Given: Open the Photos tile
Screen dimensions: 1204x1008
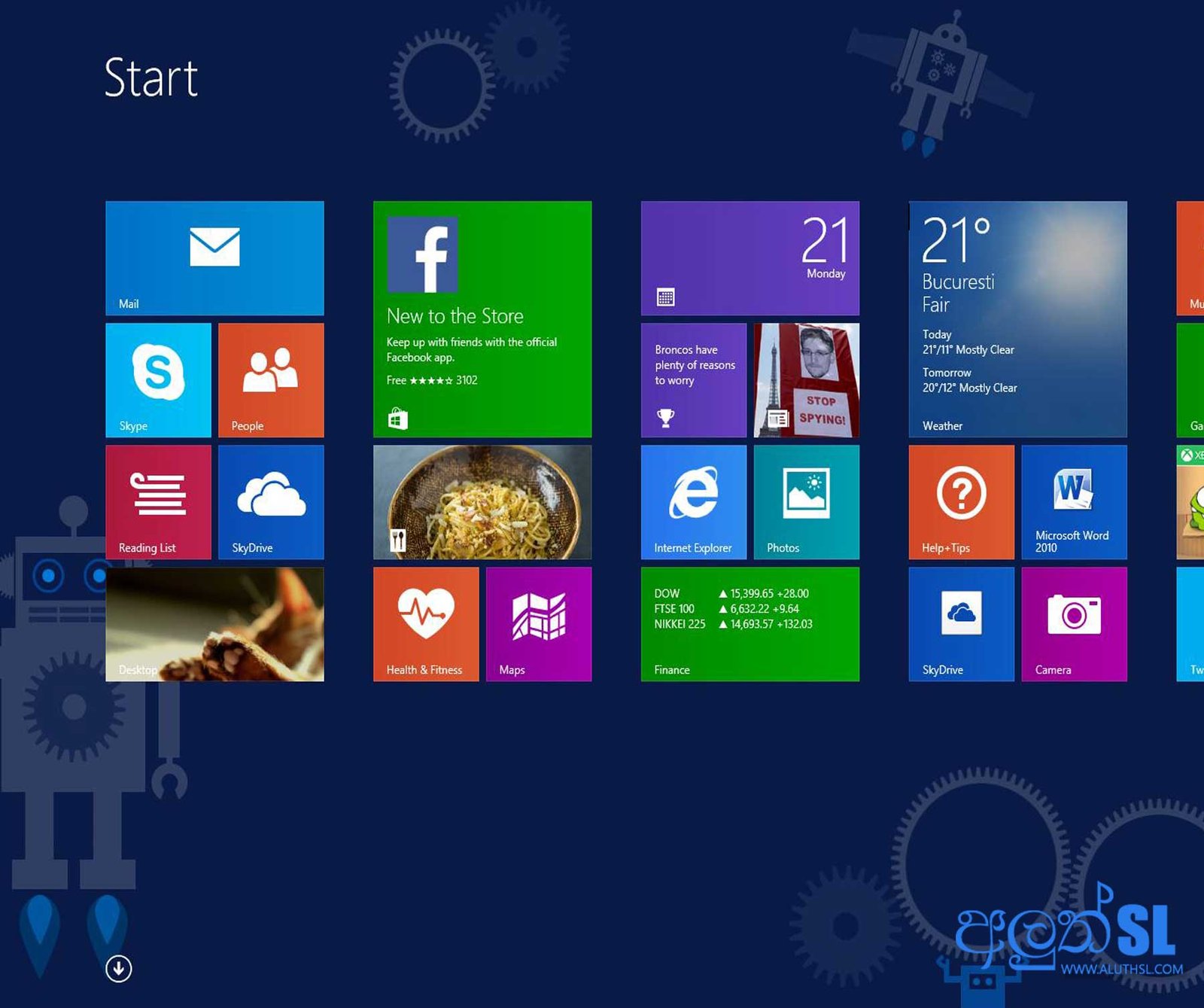Looking at the screenshot, I should pyautogui.click(x=807, y=502).
